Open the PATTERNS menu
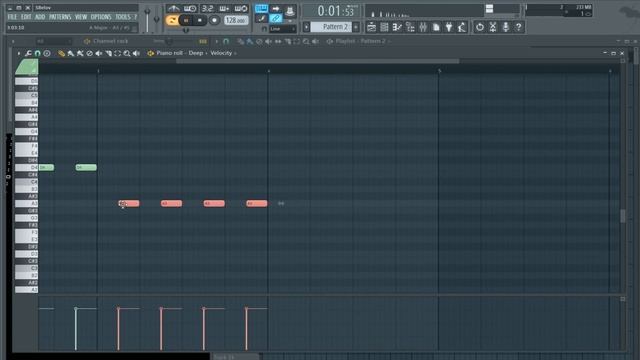Viewport: 640px width, 360px height. [x=60, y=17]
